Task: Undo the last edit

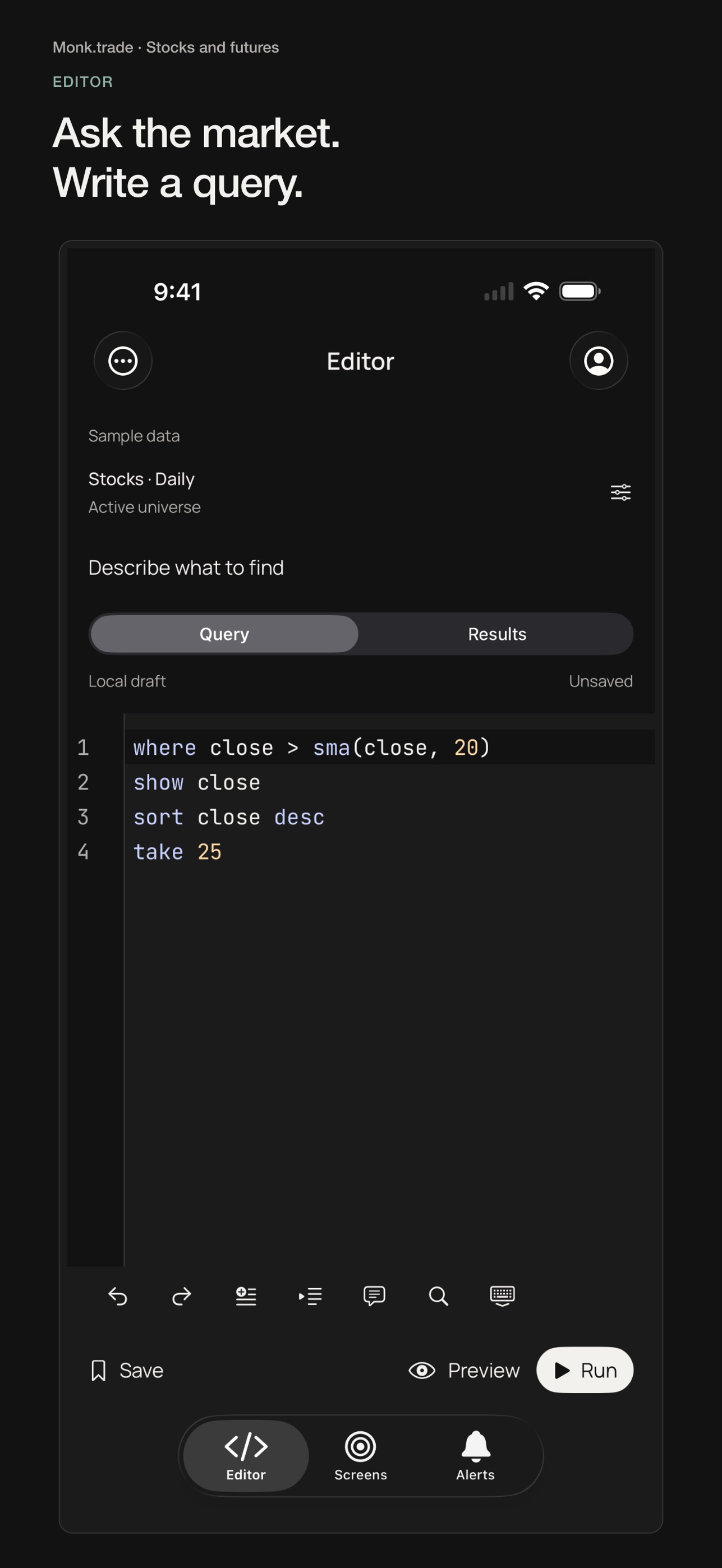Action: point(117,1296)
